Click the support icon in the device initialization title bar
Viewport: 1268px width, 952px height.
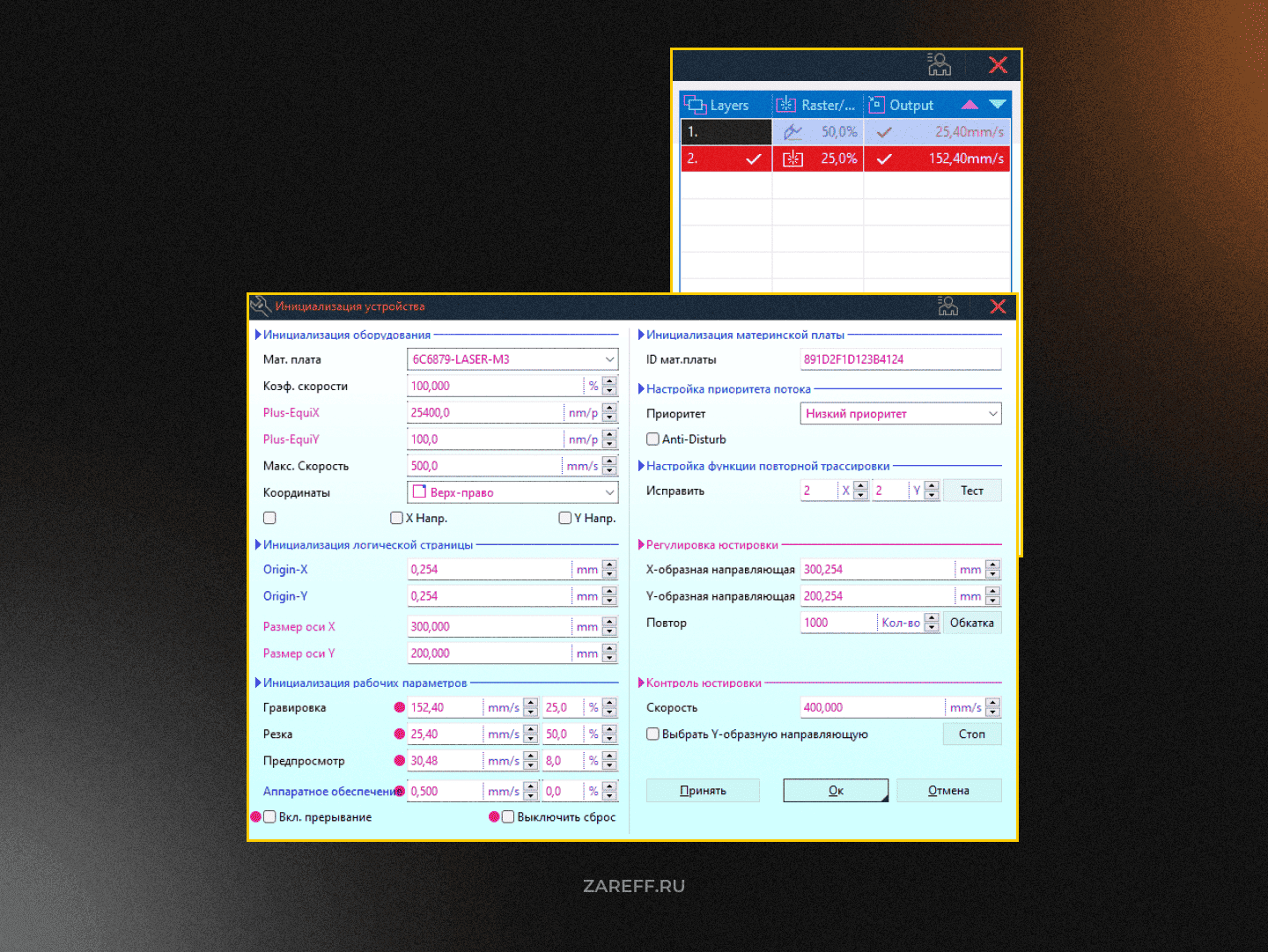[947, 306]
